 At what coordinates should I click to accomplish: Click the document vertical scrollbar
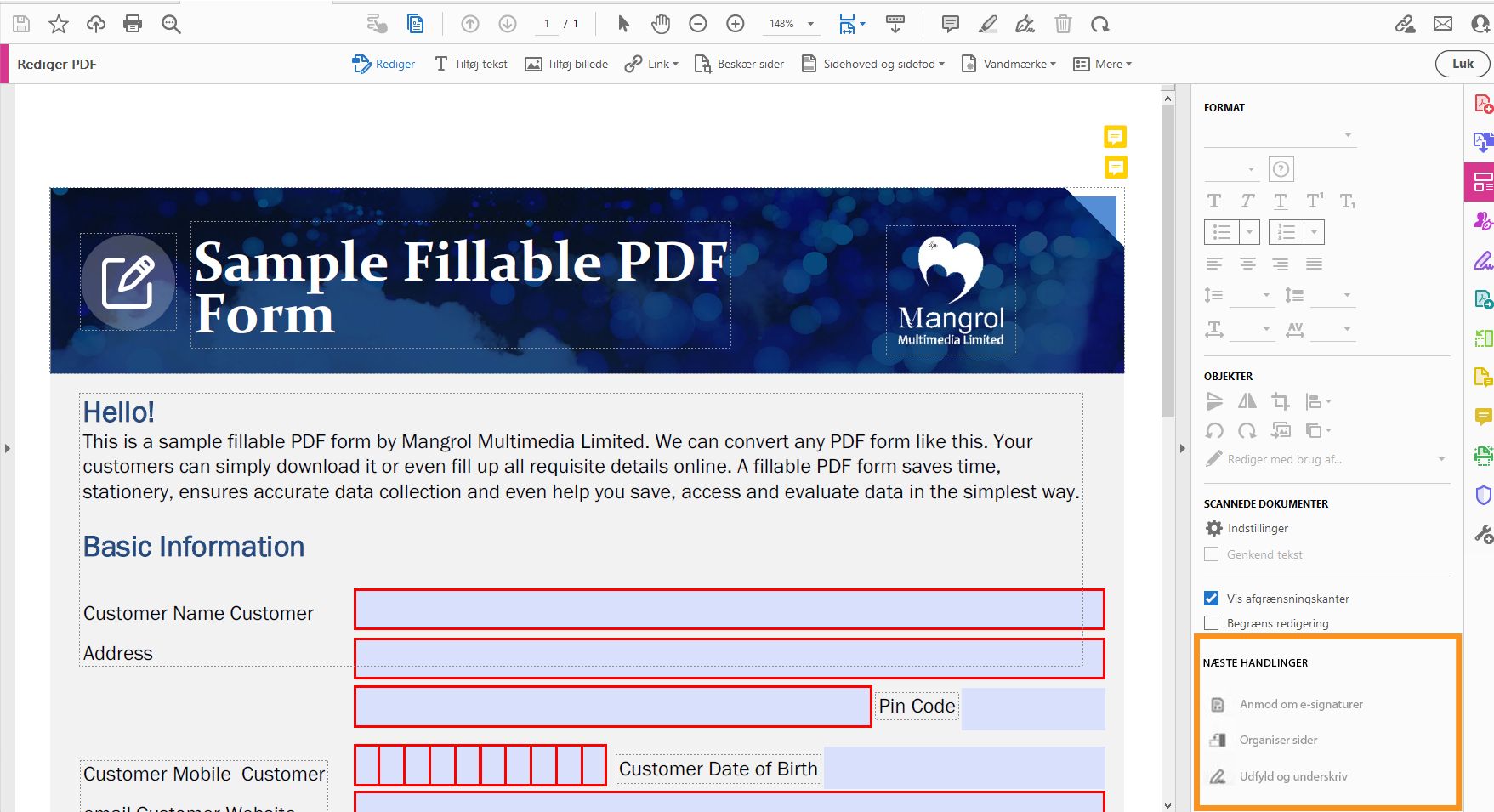pos(1167,260)
